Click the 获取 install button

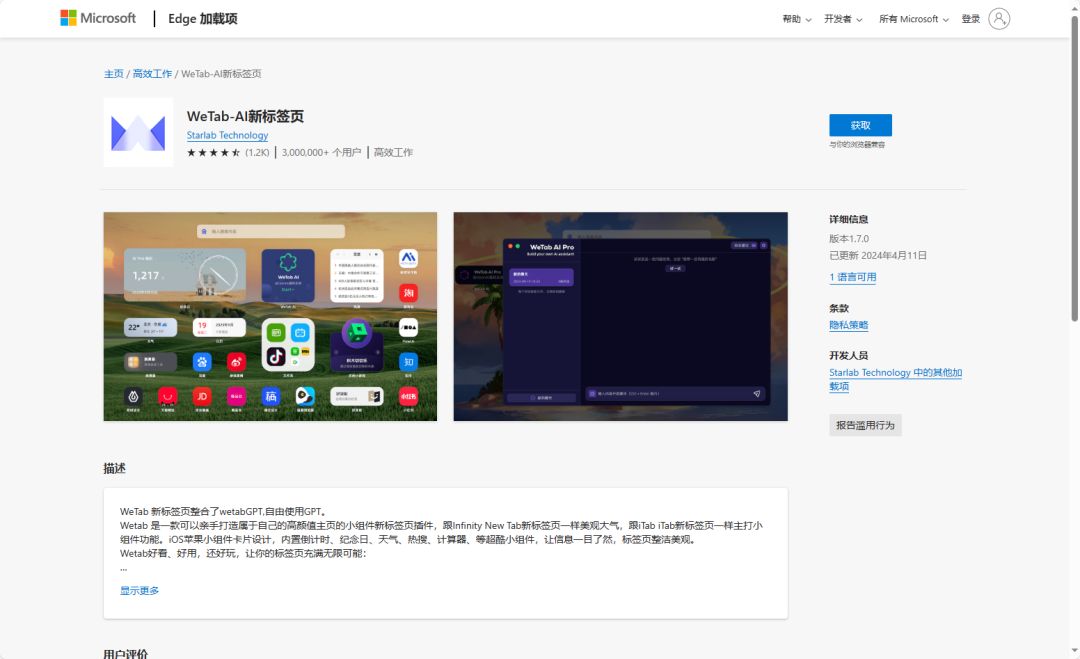click(860, 125)
